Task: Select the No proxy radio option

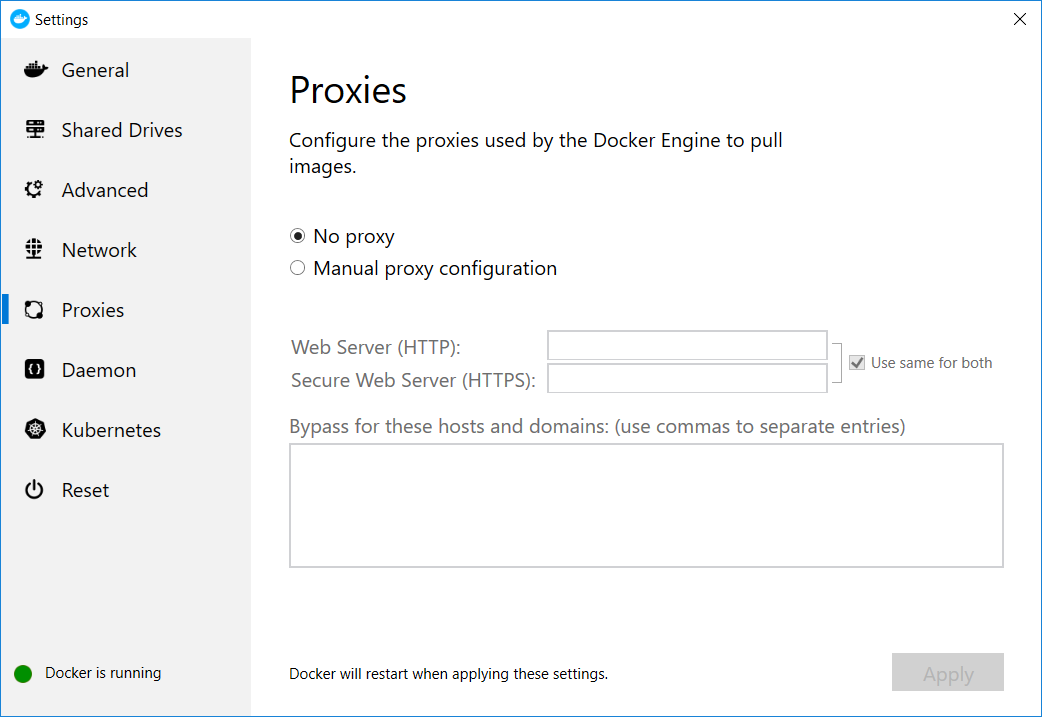Action: [297, 237]
